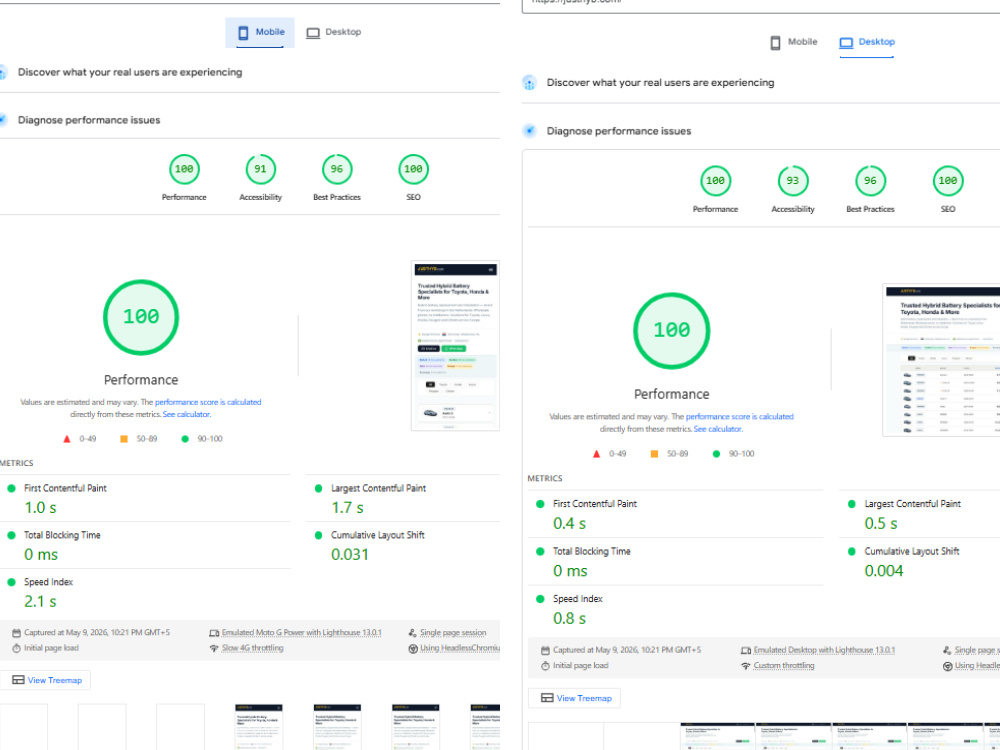Click the diagnose issues icon in right report
This screenshot has width=1000, height=750.
point(529,131)
